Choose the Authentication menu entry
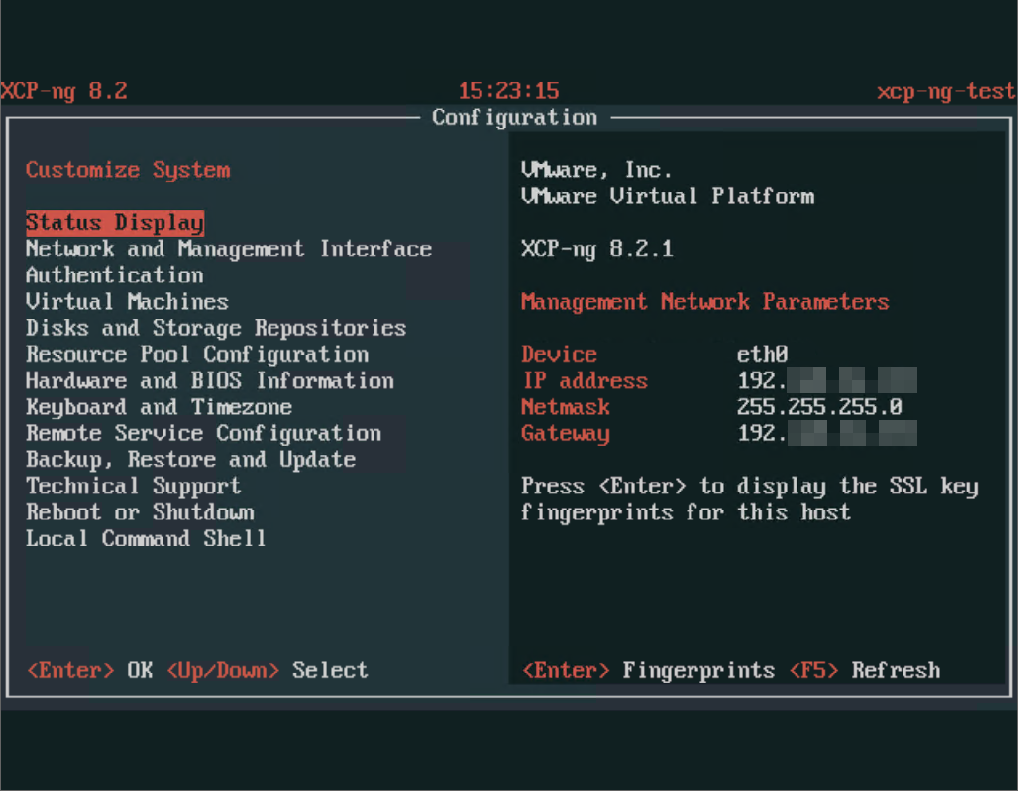The height and width of the screenshot is (791, 1018). pos(114,275)
